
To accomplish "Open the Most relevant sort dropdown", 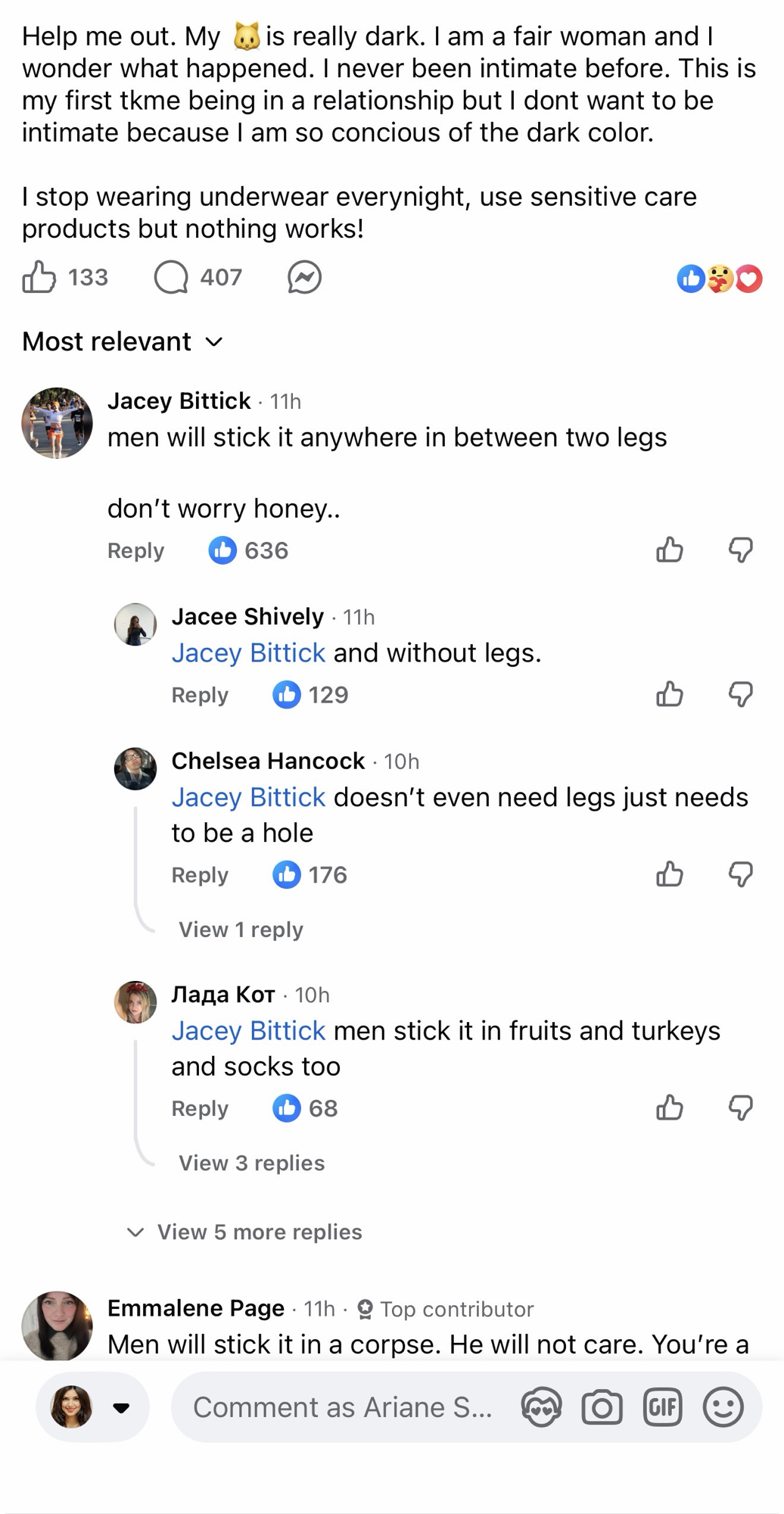I will (x=123, y=341).
